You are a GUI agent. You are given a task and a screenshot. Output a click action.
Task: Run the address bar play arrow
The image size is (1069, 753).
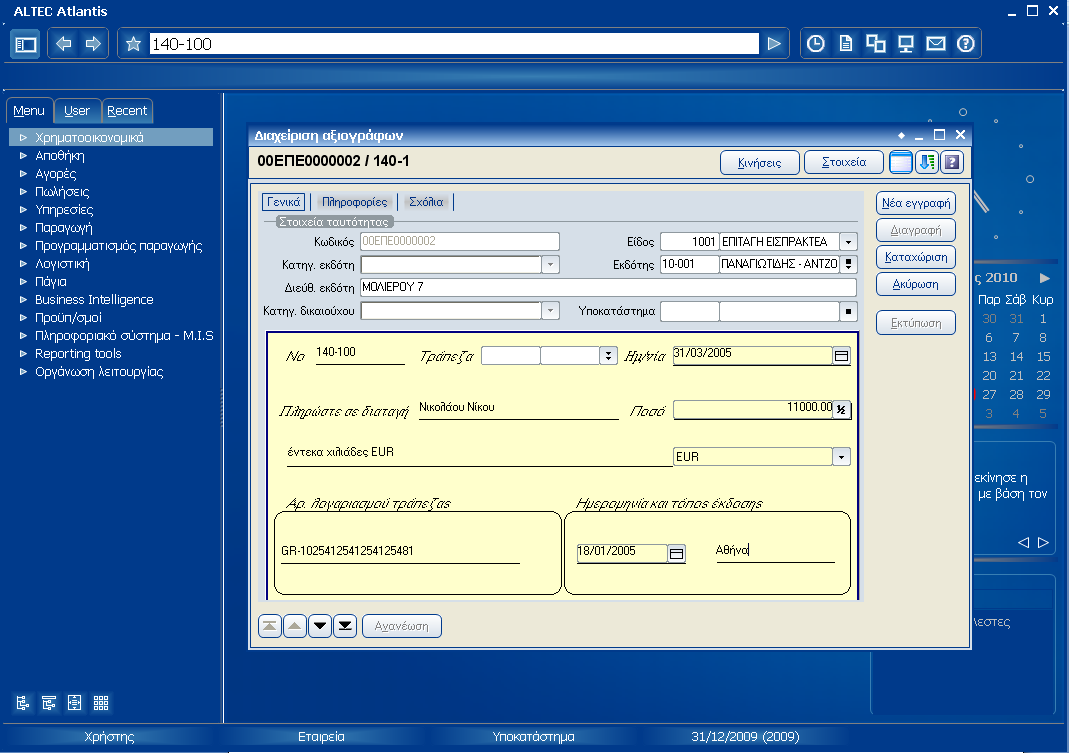click(x=774, y=44)
